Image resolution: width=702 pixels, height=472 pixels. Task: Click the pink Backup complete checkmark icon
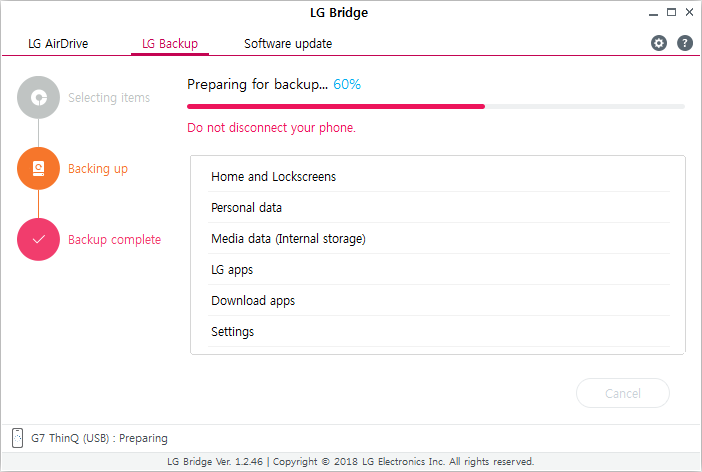(x=39, y=240)
